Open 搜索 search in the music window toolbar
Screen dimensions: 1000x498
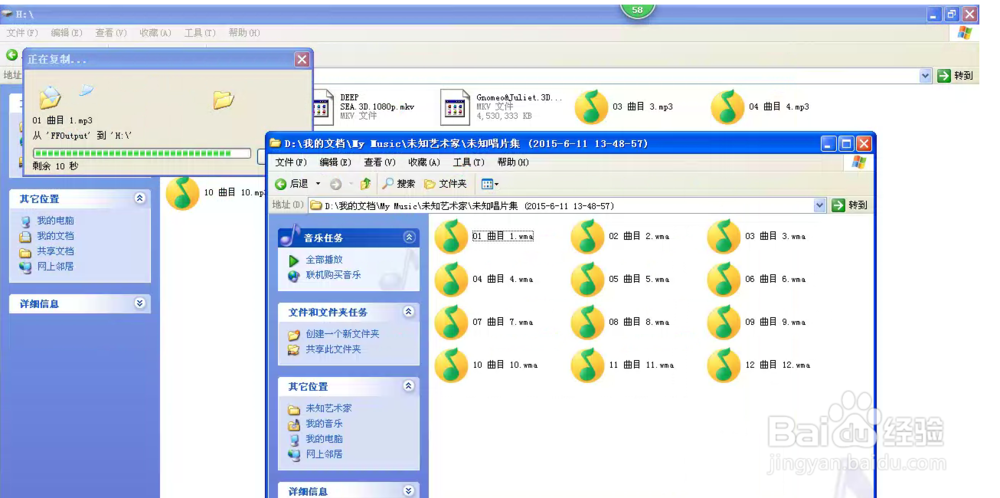tap(399, 184)
